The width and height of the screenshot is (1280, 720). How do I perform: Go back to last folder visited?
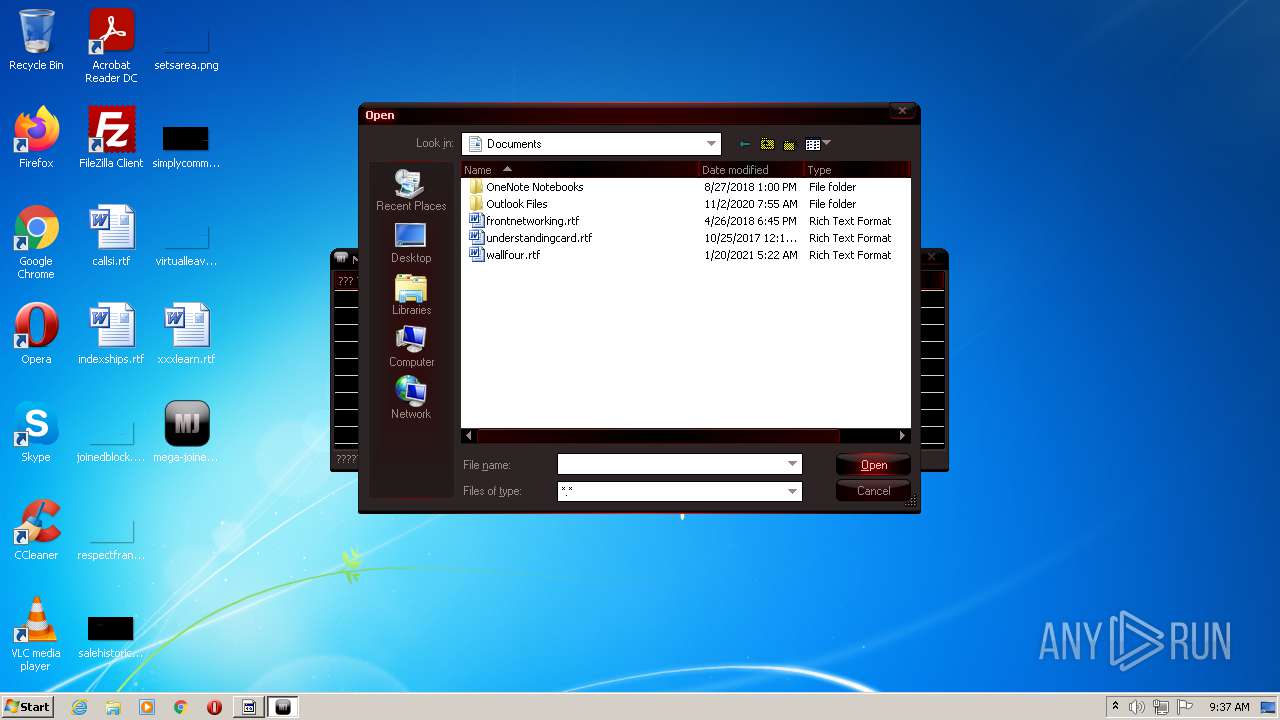point(744,144)
